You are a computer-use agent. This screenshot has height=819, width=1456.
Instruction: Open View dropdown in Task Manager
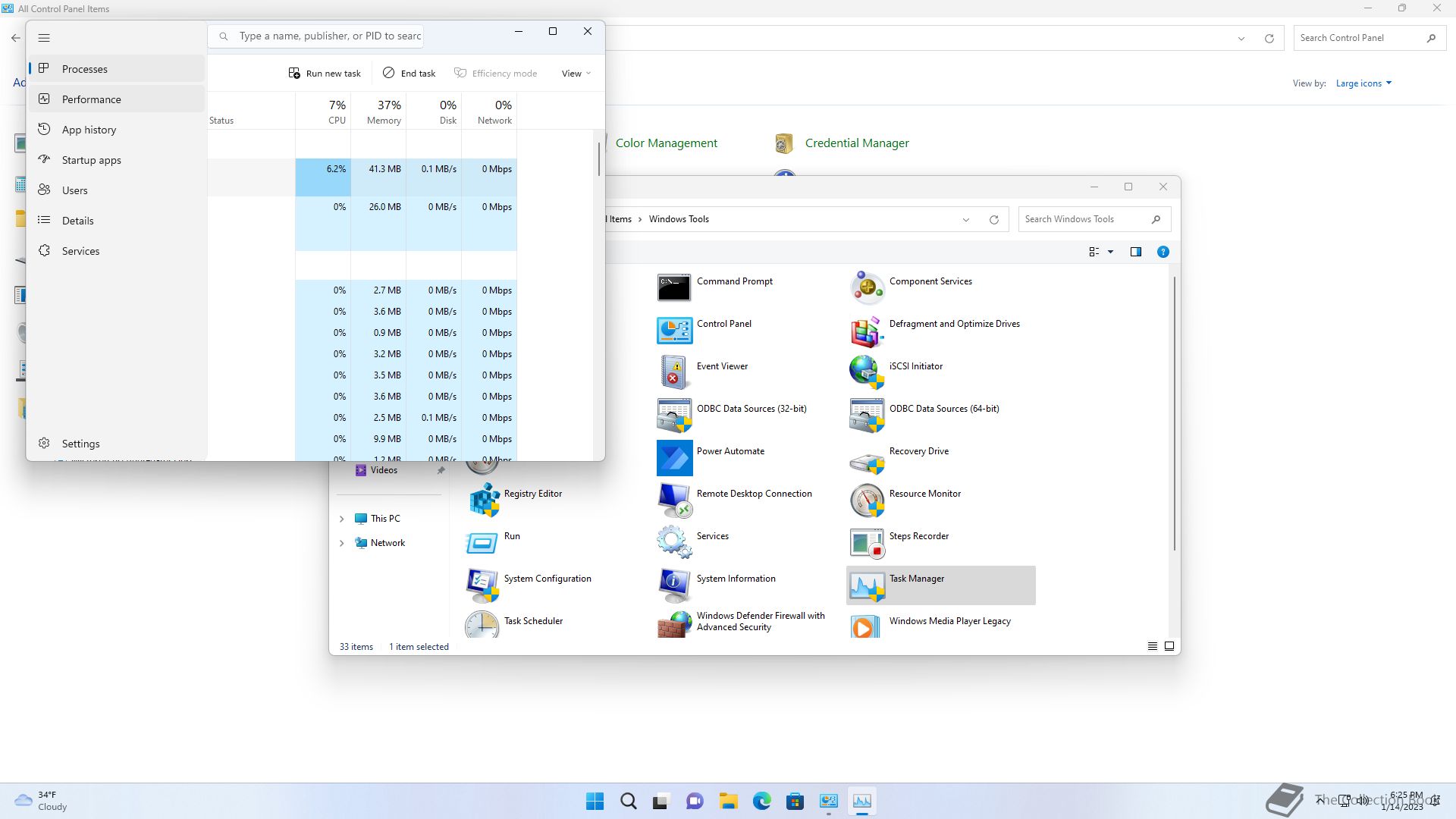click(x=576, y=74)
